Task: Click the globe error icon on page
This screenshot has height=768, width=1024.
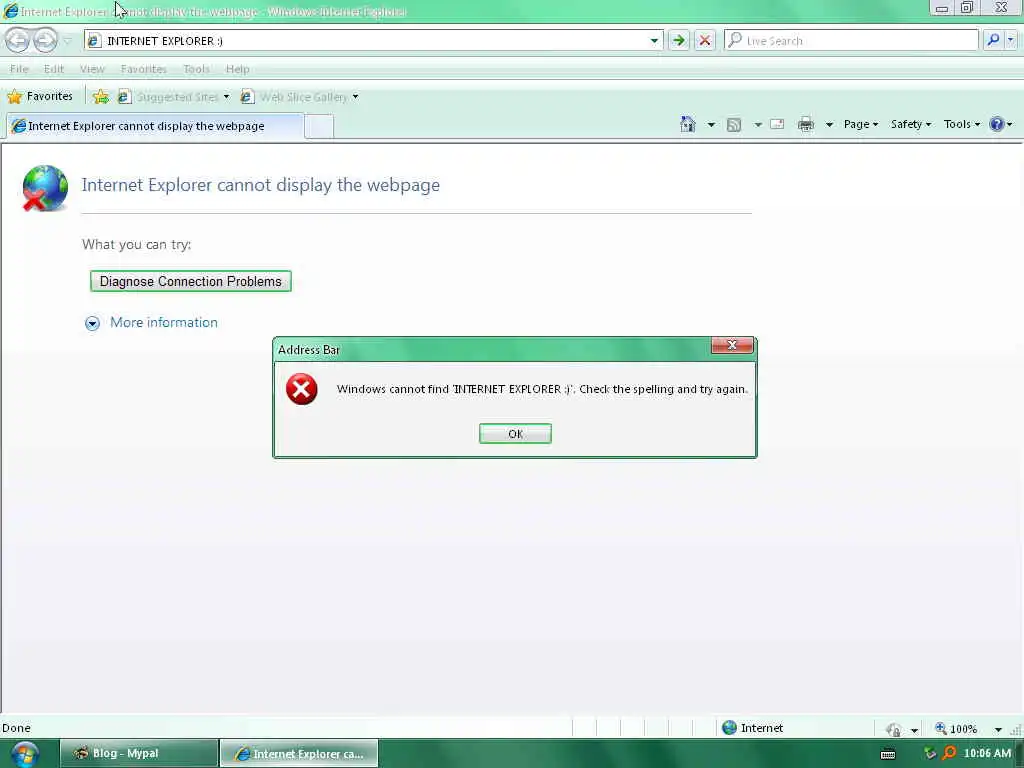Action: click(44, 189)
